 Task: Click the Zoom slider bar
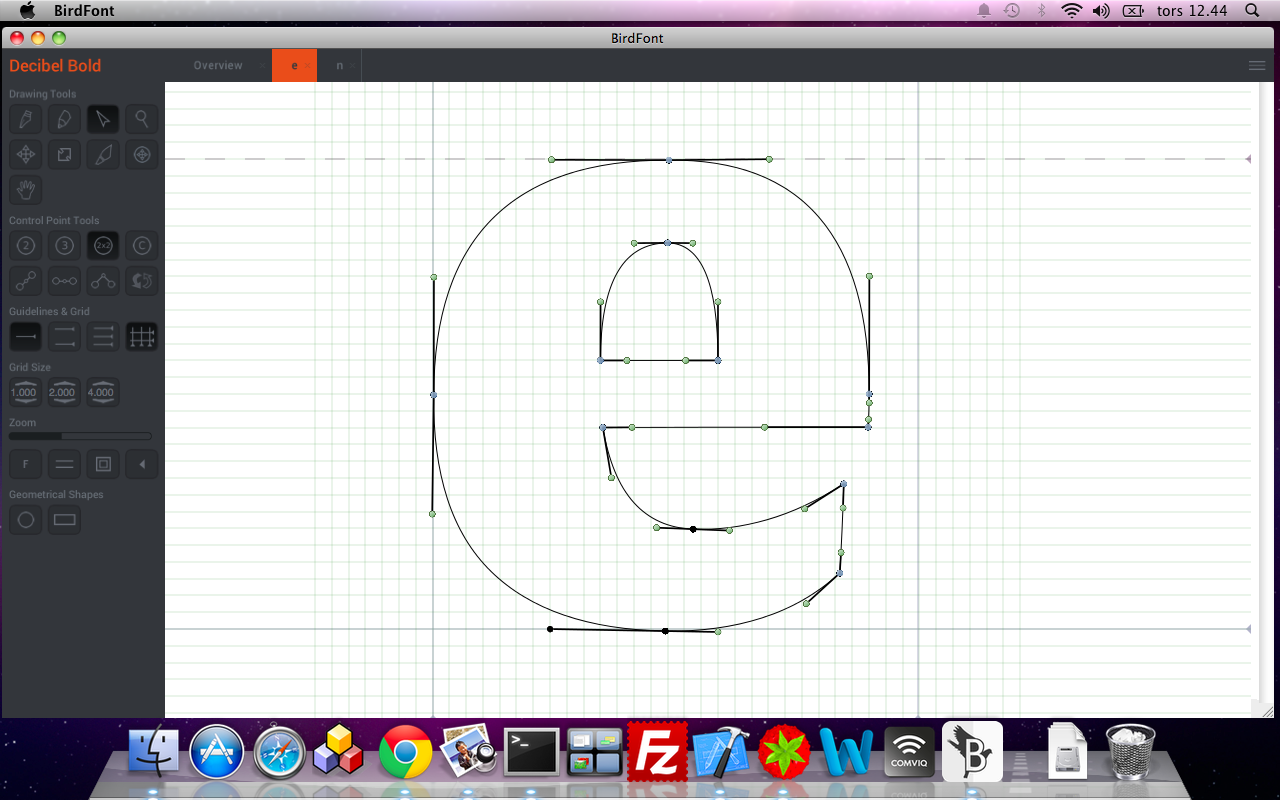pos(80,436)
